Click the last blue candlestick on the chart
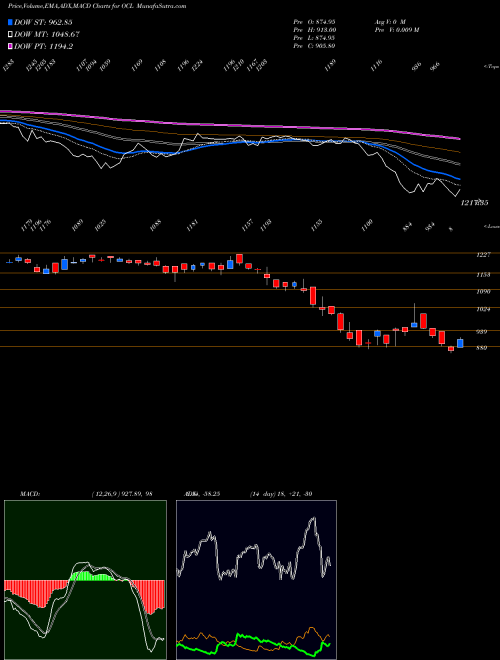The width and height of the screenshot is (500, 660). pyautogui.click(x=460, y=343)
